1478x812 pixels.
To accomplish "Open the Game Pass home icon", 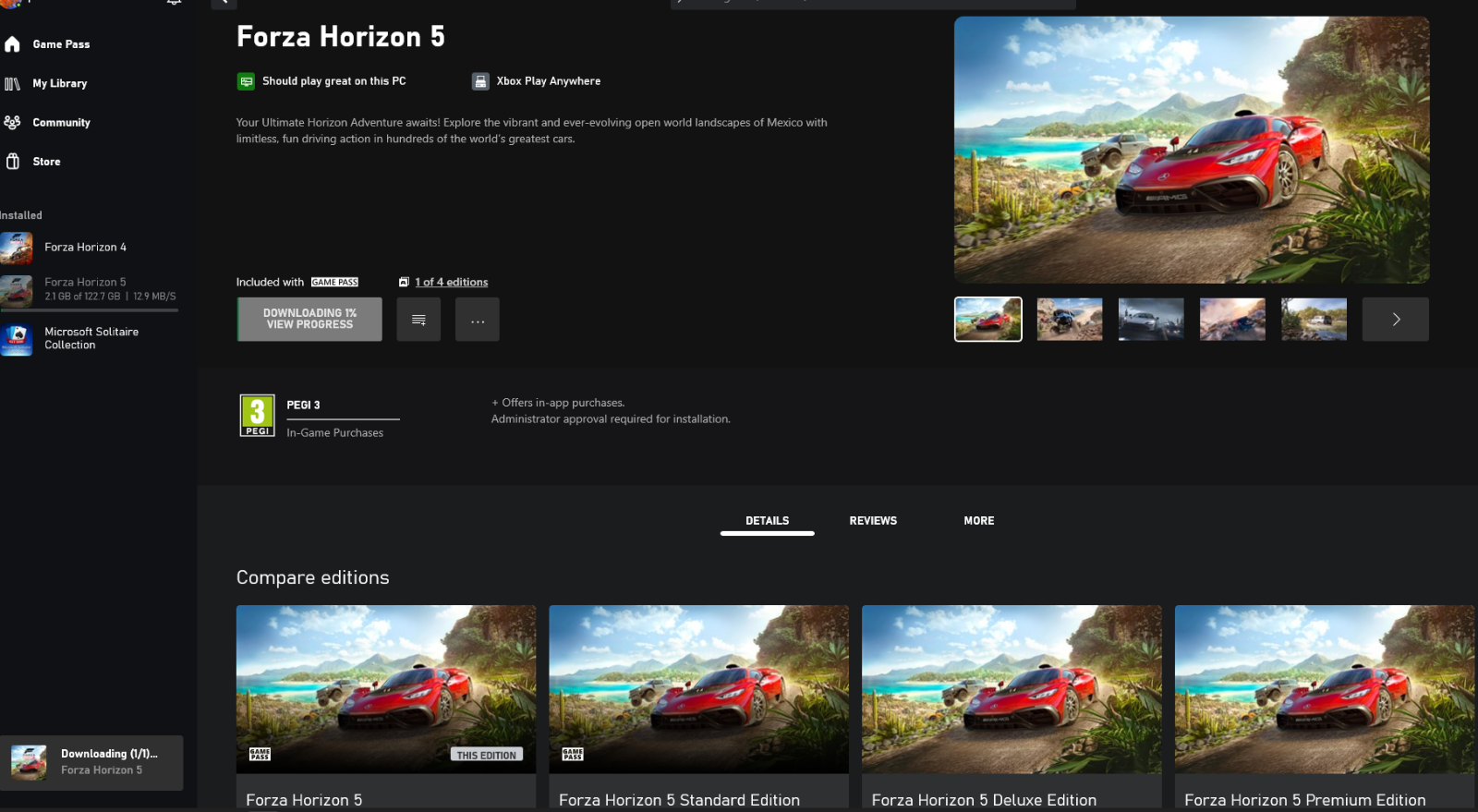I will tap(12, 44).
